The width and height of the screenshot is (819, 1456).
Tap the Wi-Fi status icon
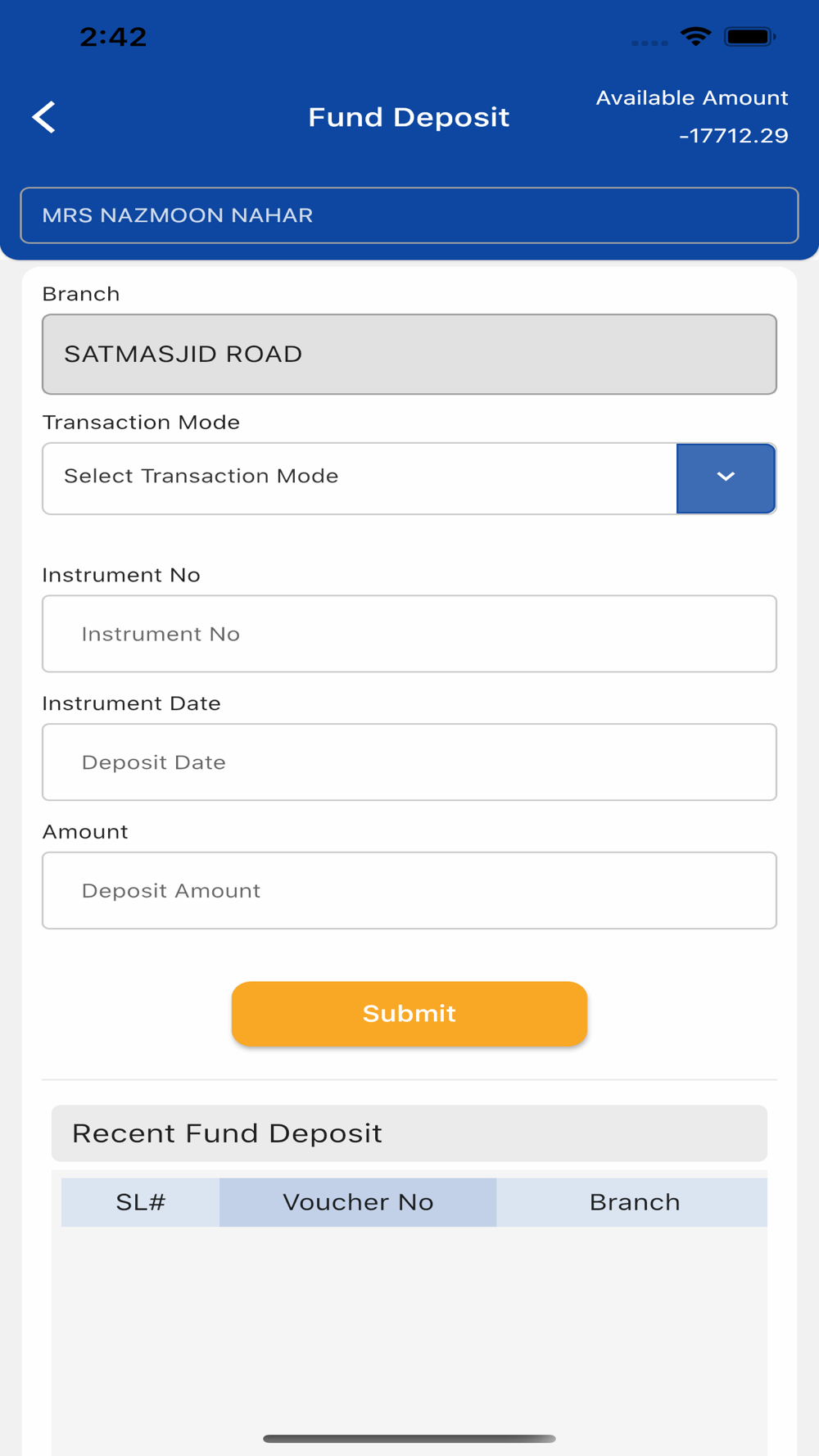695,37
